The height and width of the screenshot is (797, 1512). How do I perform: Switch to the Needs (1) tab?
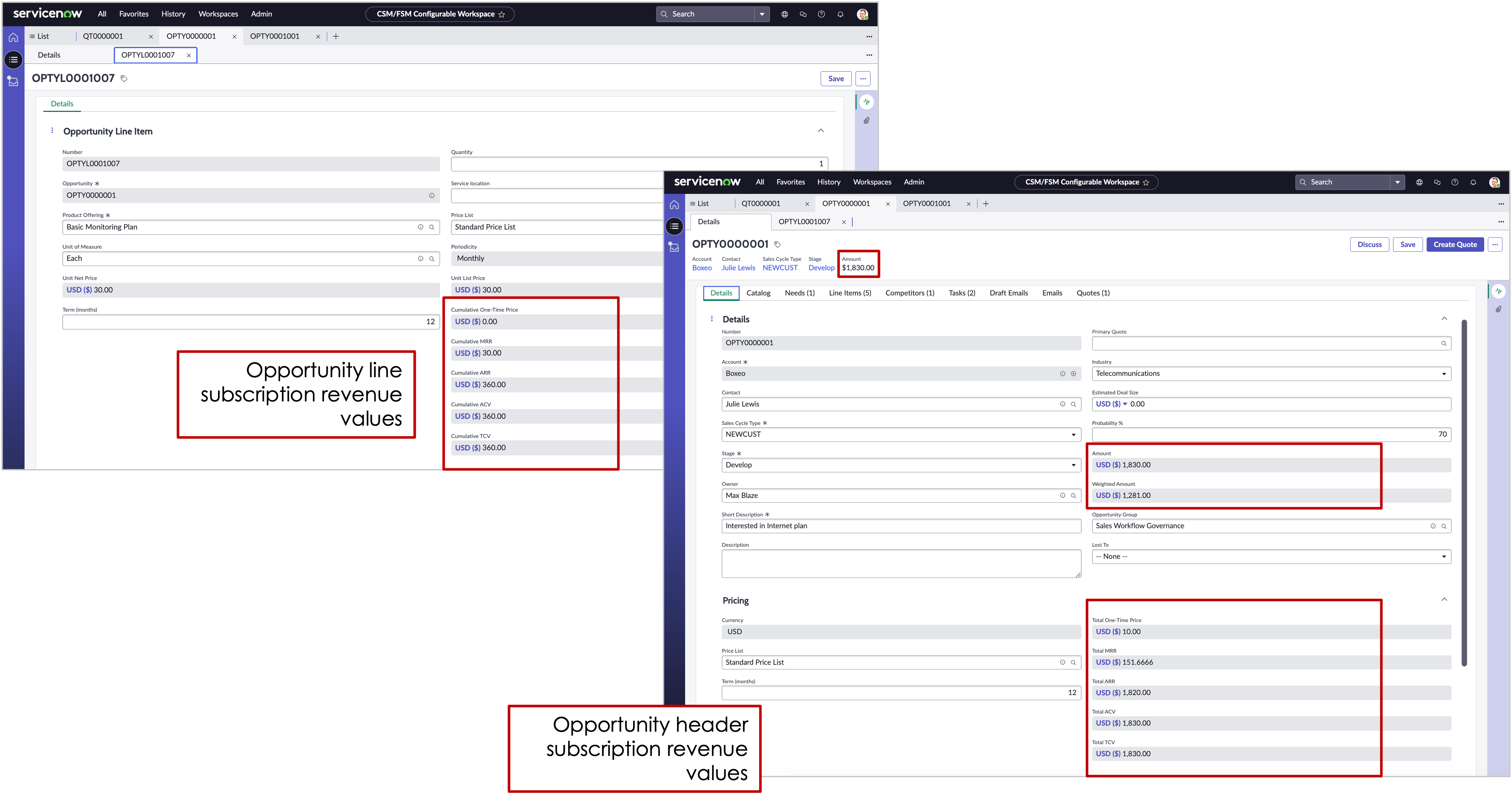(x=799, y=294)
